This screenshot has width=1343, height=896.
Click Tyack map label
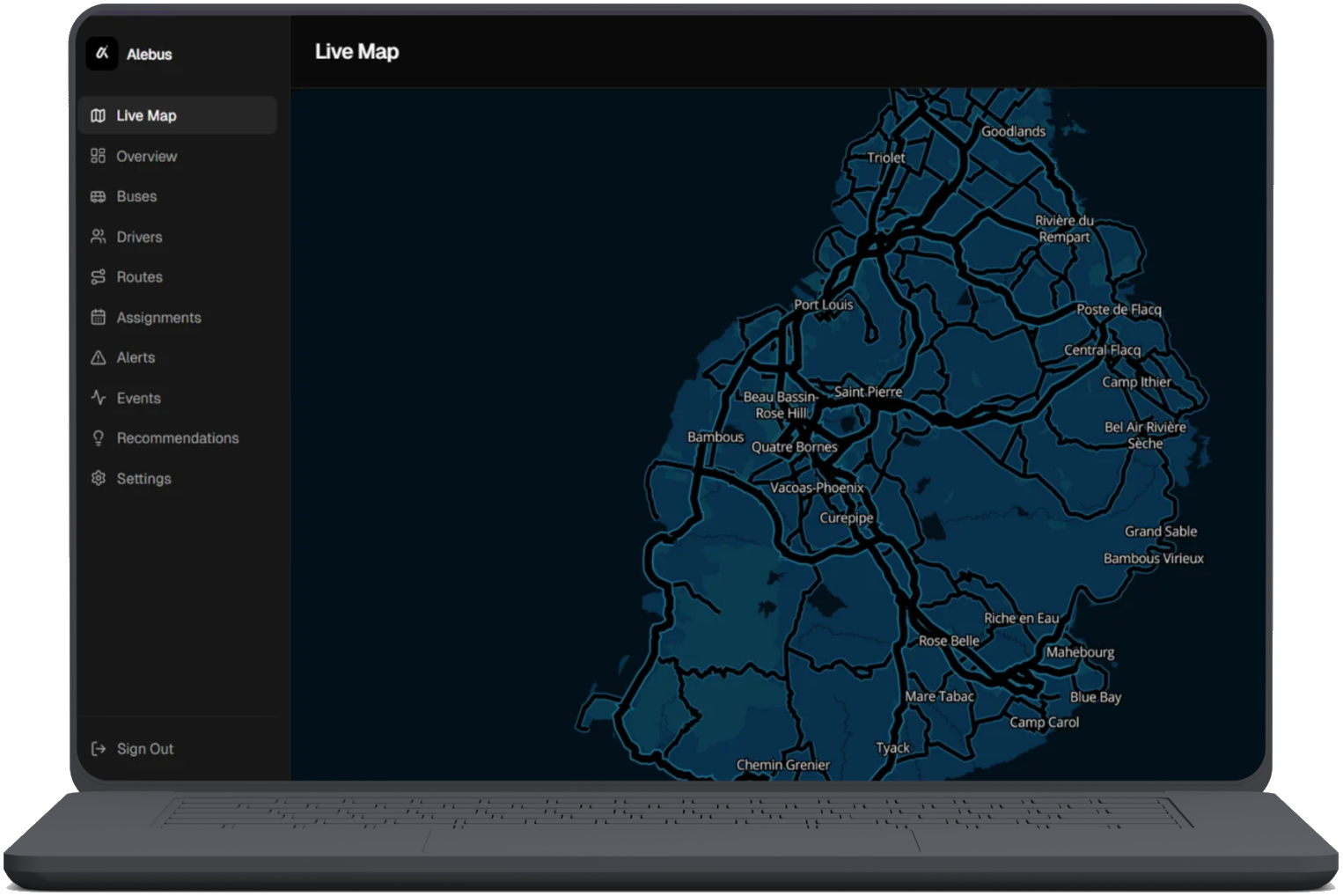[x=892, y=747]
